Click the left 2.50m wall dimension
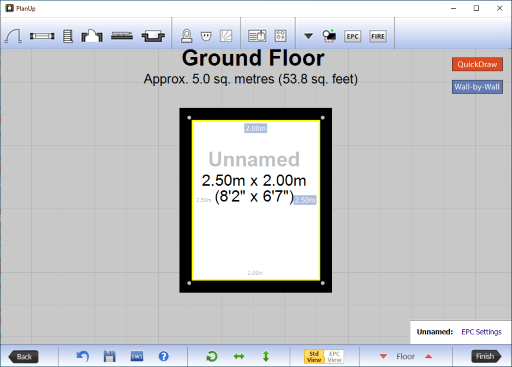Viewport: 512px width, 367px height. [x=204, y=200]
